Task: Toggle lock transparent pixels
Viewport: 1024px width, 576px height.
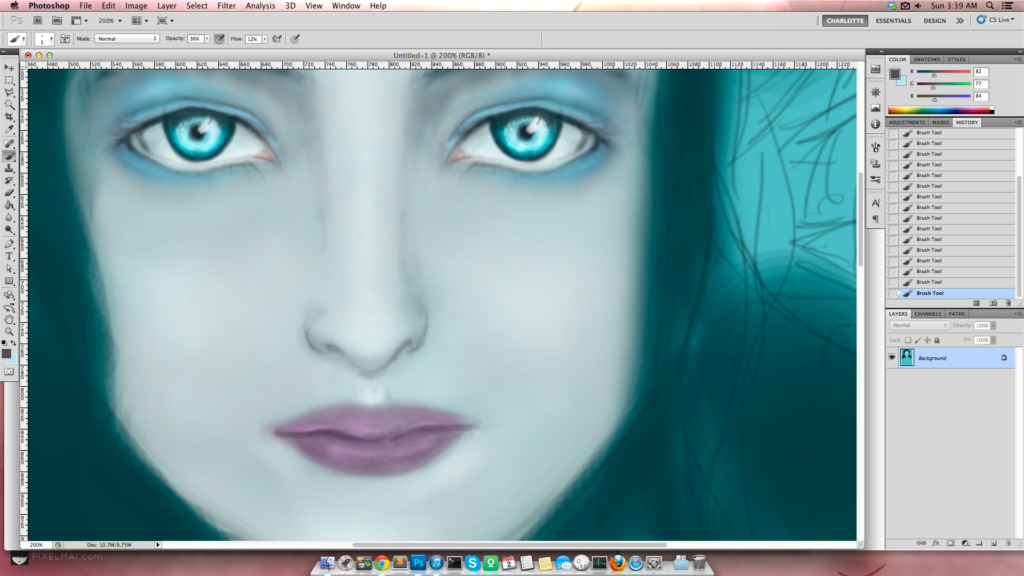Action: pos(908,340)
